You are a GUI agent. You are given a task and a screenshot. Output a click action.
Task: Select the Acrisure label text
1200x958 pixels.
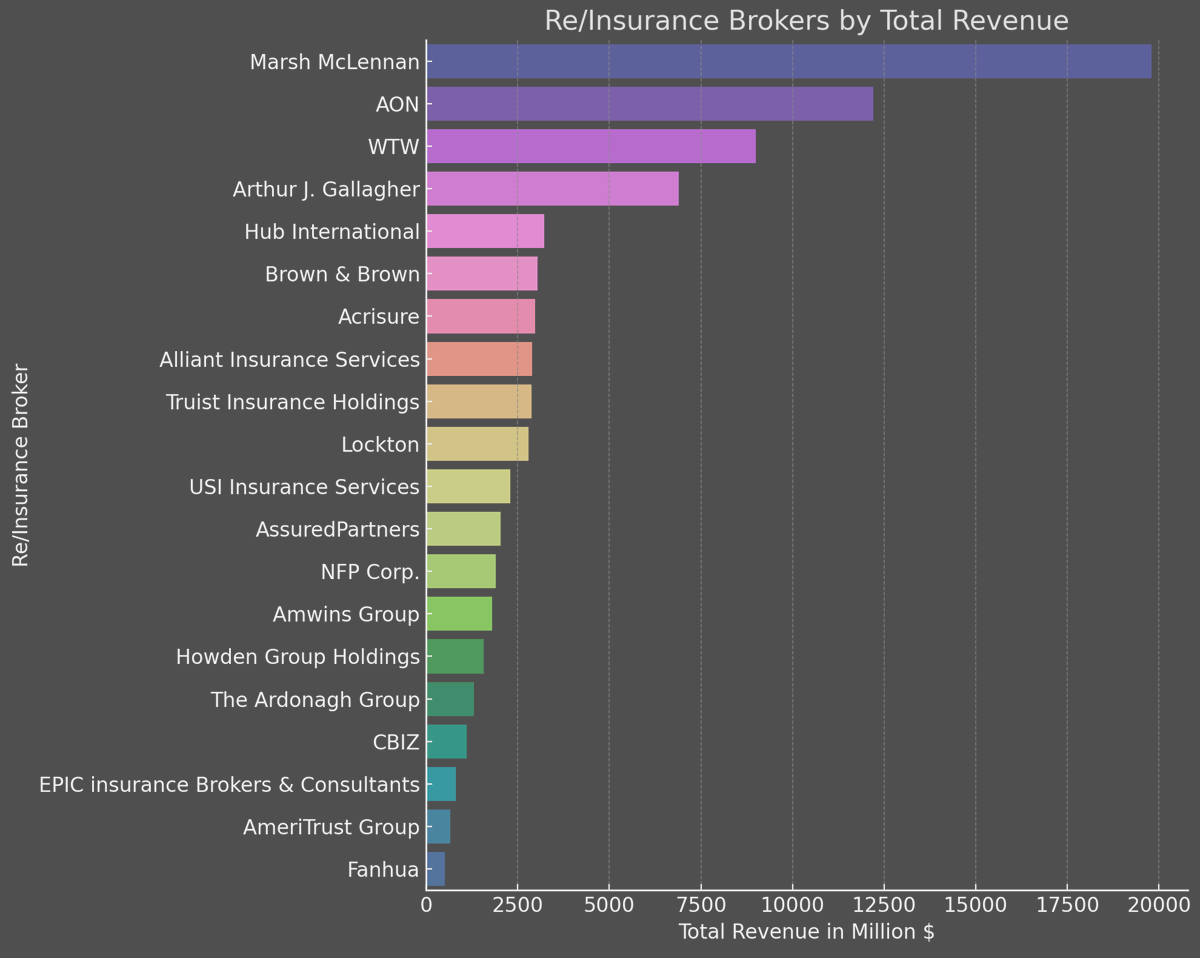[378, 316]
